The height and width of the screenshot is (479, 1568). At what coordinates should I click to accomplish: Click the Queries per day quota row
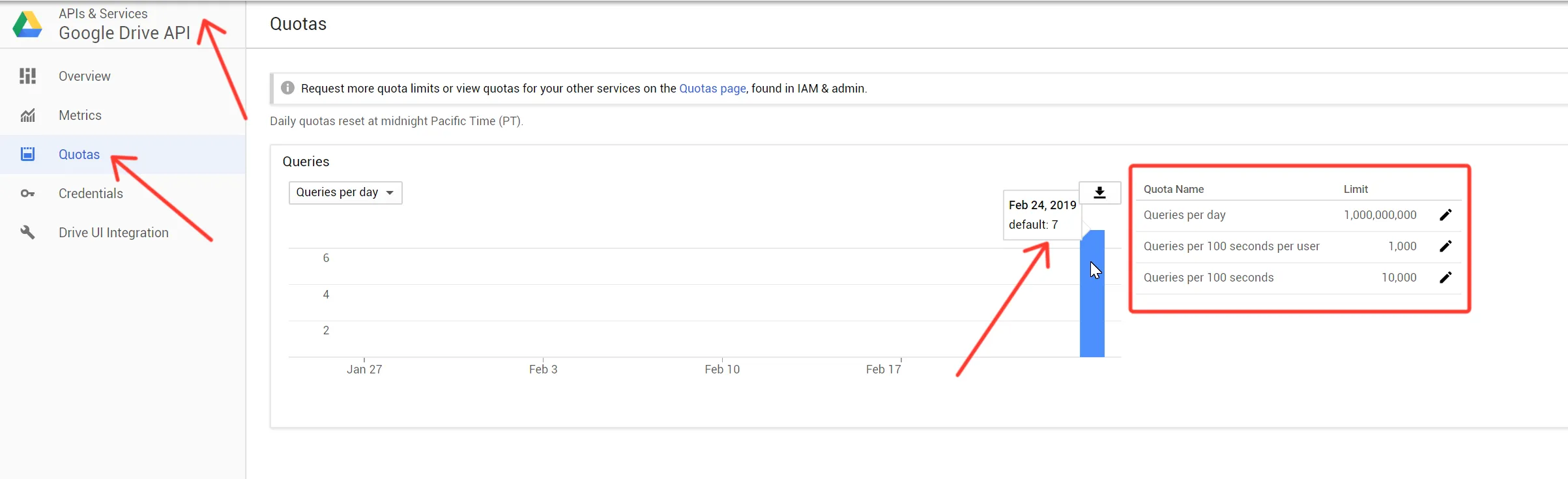click(x=1184, y=215)
